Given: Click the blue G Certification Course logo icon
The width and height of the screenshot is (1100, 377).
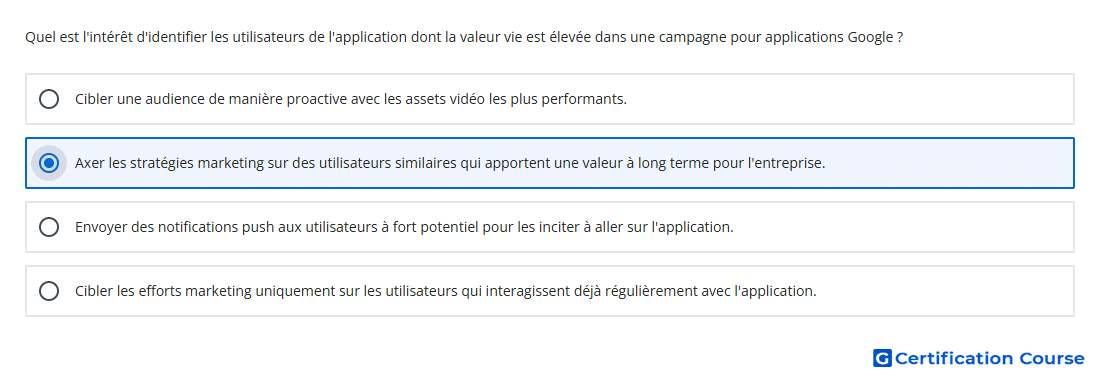Looking at the screenshot, I should tap(882, 359).
